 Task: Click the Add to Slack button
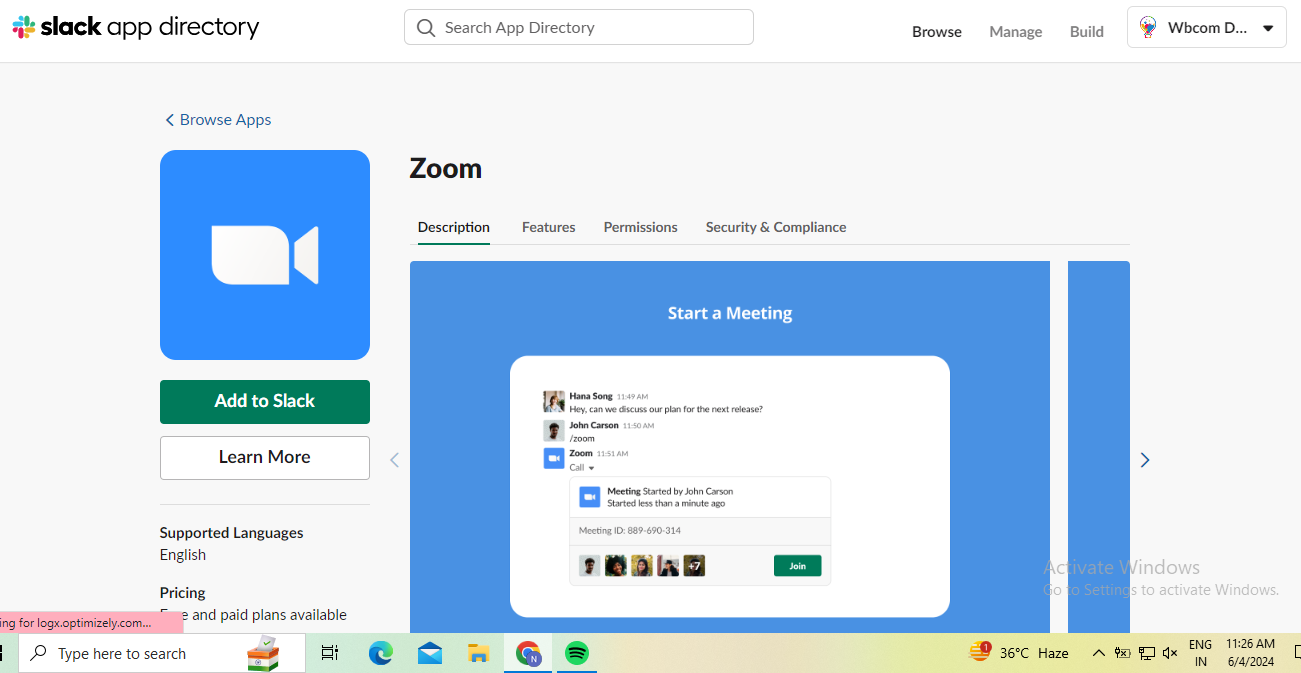(265, 401)
